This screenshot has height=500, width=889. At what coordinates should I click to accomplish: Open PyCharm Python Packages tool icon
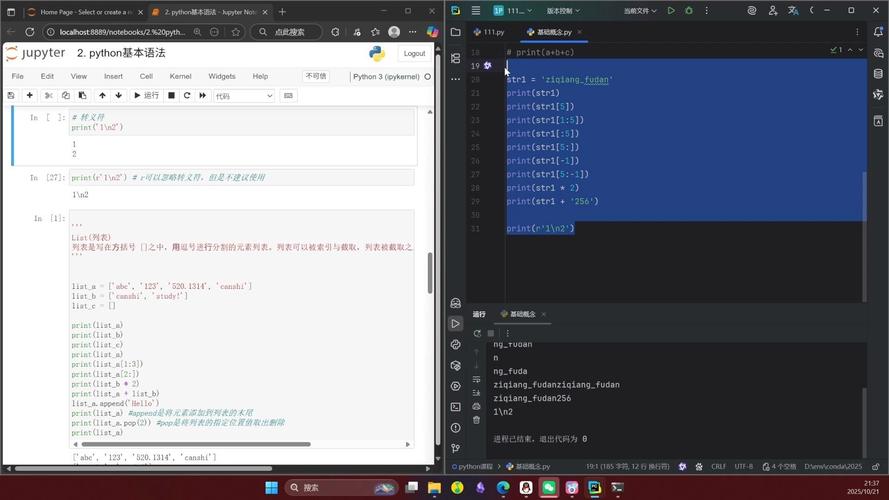(x=455, y=366)
